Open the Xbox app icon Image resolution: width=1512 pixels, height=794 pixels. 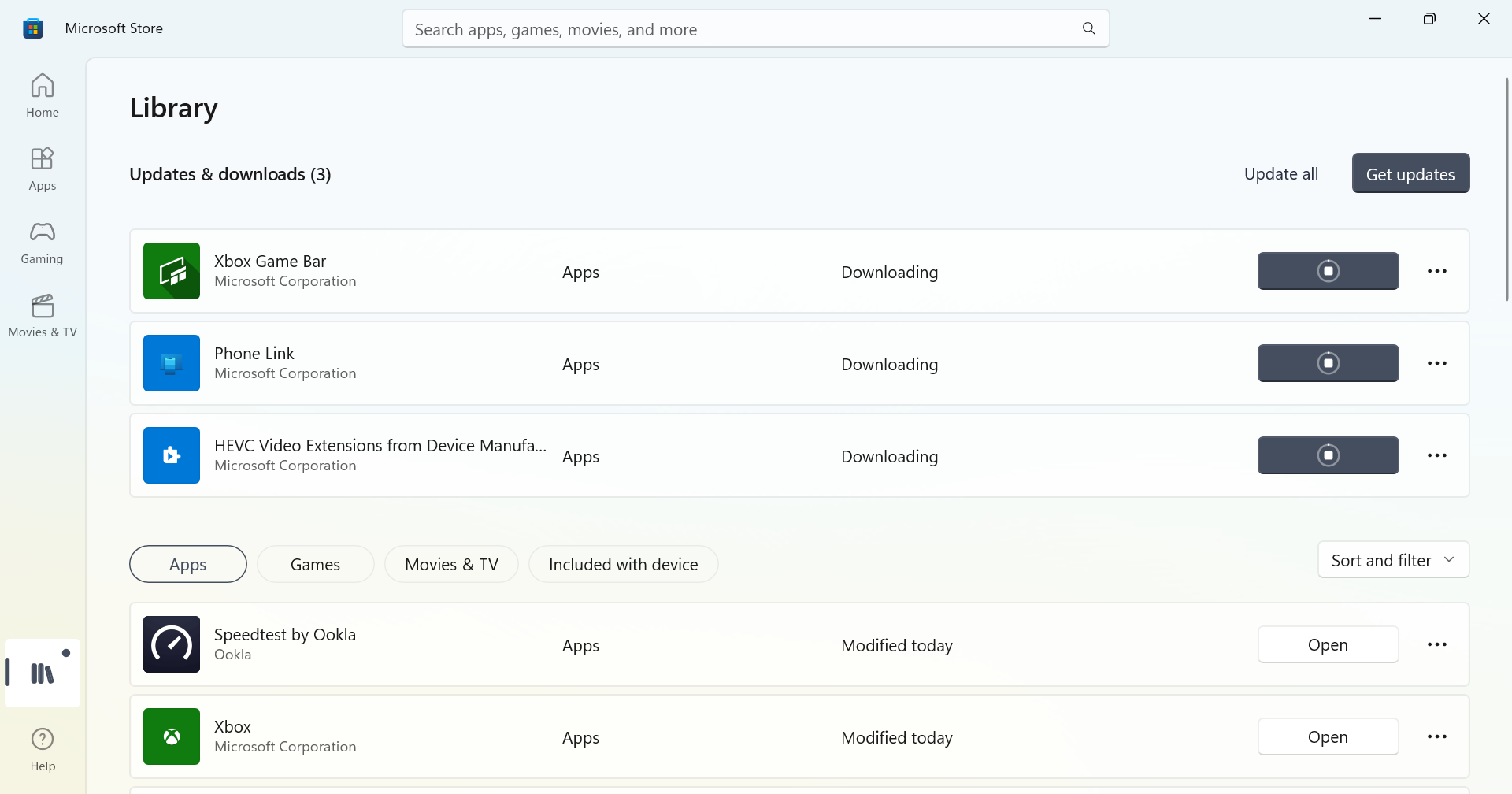point(172,736)
